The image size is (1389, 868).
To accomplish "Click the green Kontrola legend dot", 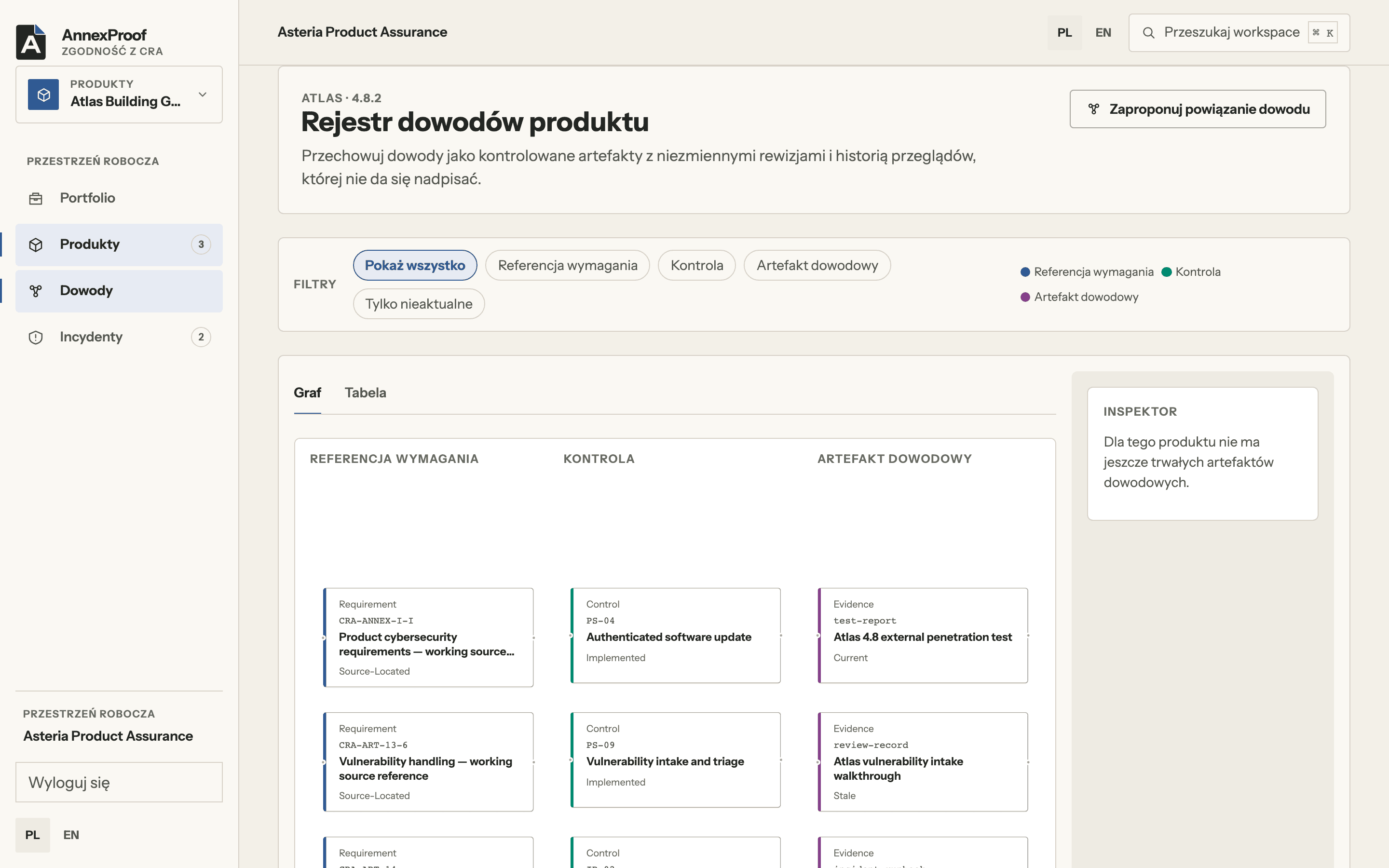I will 1166,272.
